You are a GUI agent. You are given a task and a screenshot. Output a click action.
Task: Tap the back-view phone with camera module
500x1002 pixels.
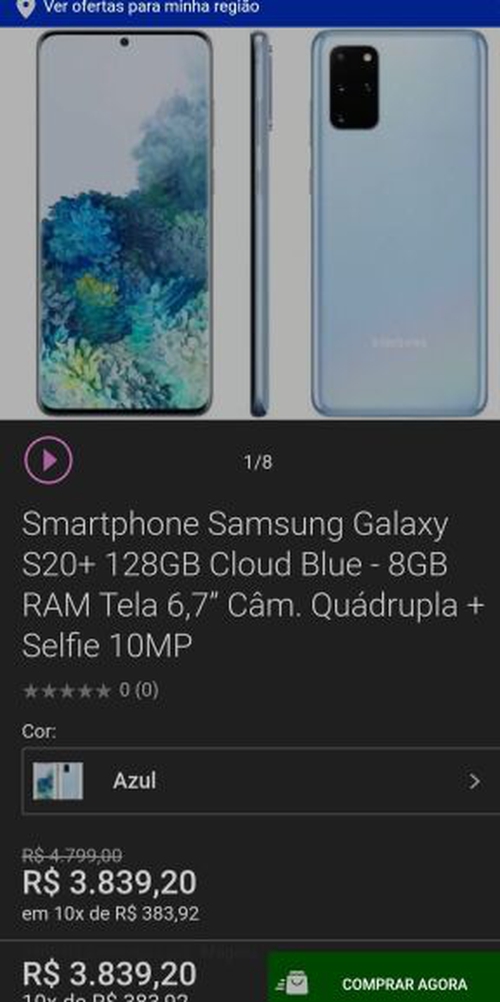[x=400, y=223]
